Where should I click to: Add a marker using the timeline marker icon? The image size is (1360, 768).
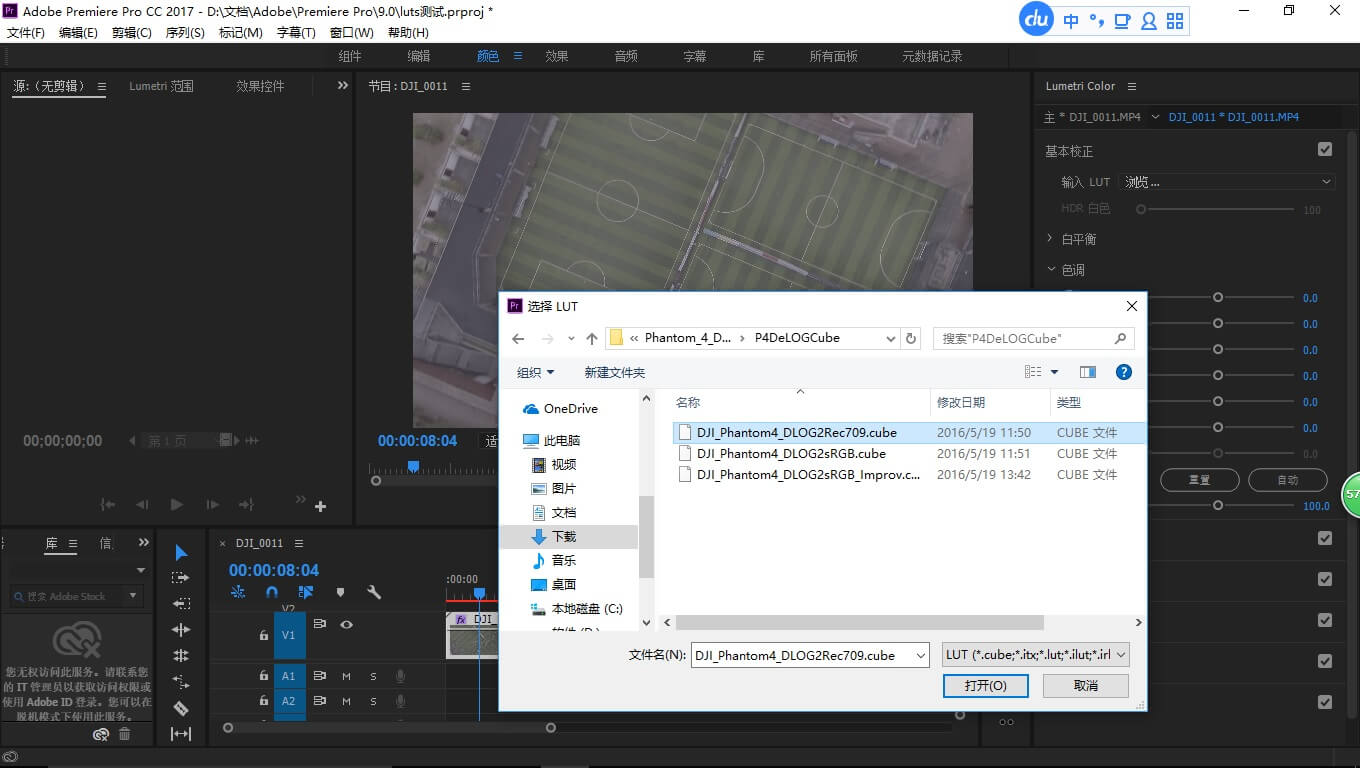340,592
